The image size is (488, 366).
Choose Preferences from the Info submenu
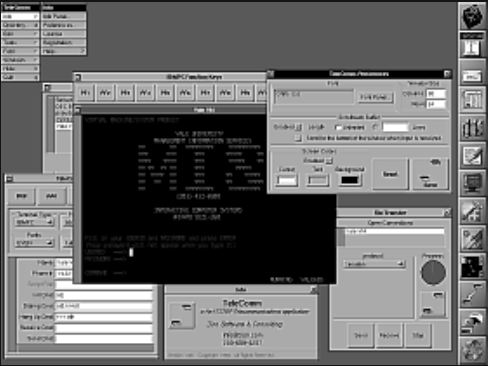click(x=64, y=25)
